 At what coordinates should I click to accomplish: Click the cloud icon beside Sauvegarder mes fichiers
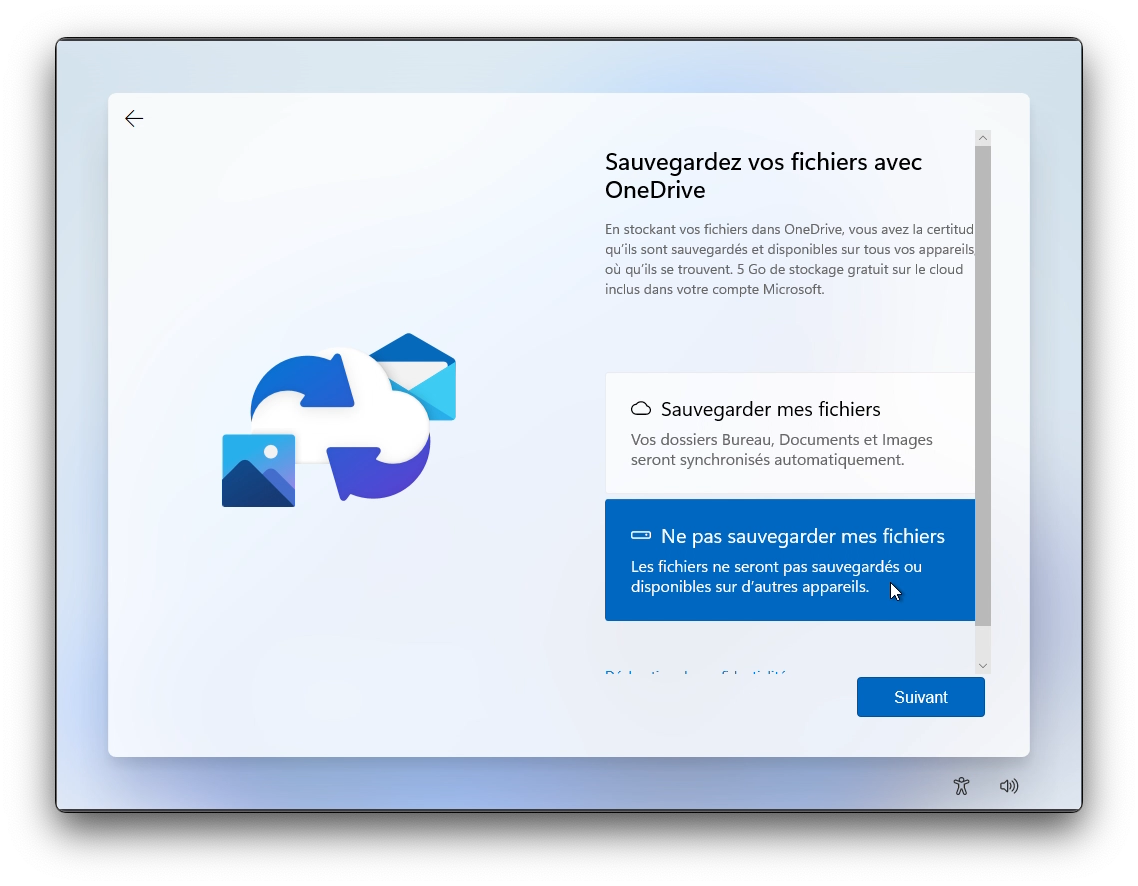(x=641, y=409)
